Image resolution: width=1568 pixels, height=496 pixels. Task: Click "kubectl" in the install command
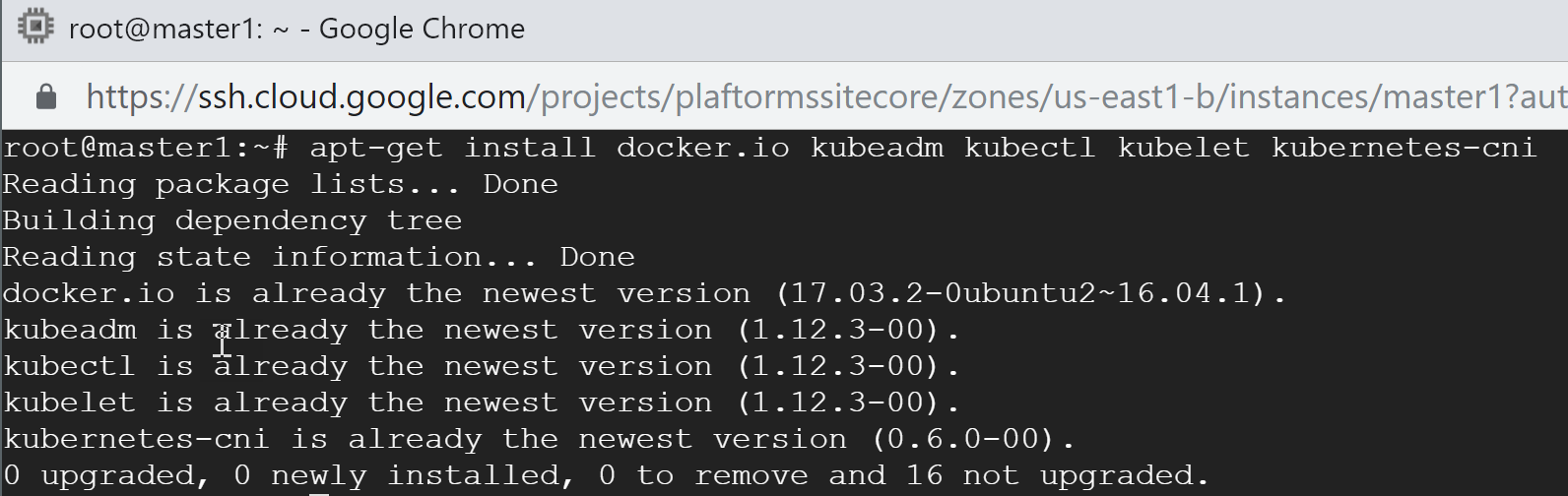point(1029,149)
